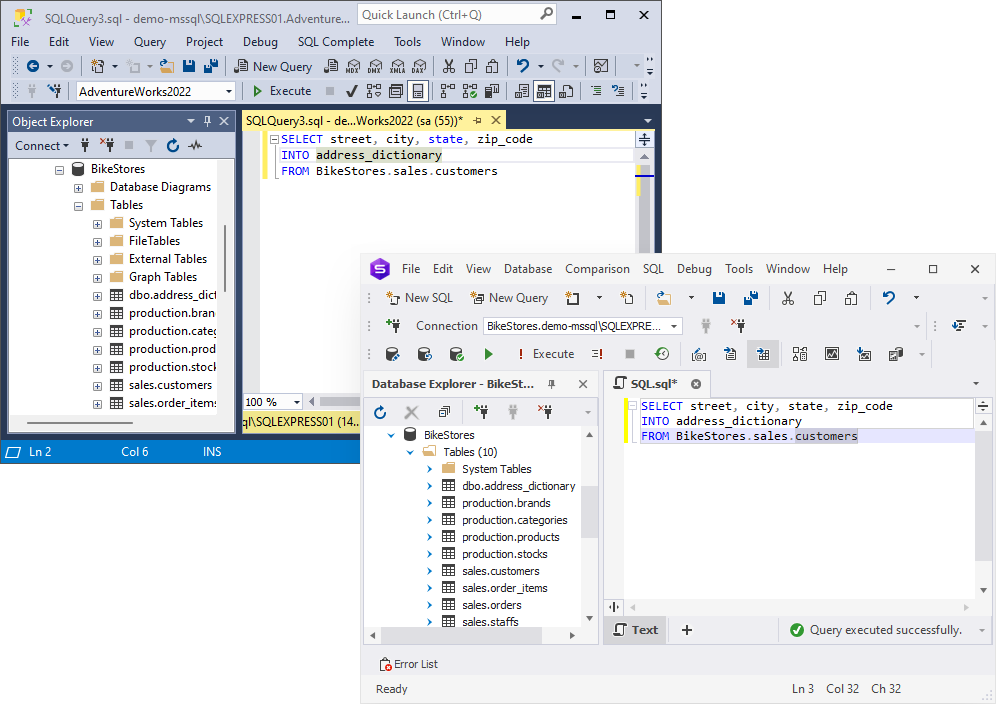Click Execute button in SSMS toolbar
996x704 pixels.
click(282, 91)
